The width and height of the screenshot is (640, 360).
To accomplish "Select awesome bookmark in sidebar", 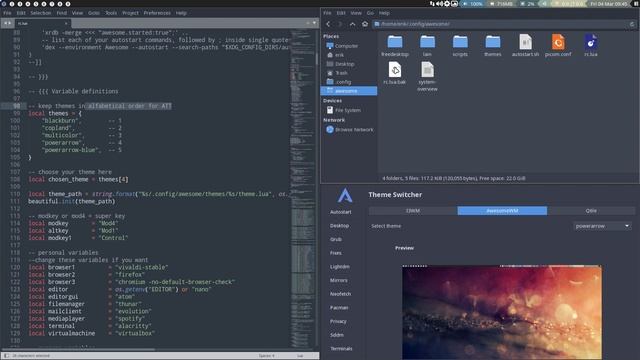I will tap(349, 91).
